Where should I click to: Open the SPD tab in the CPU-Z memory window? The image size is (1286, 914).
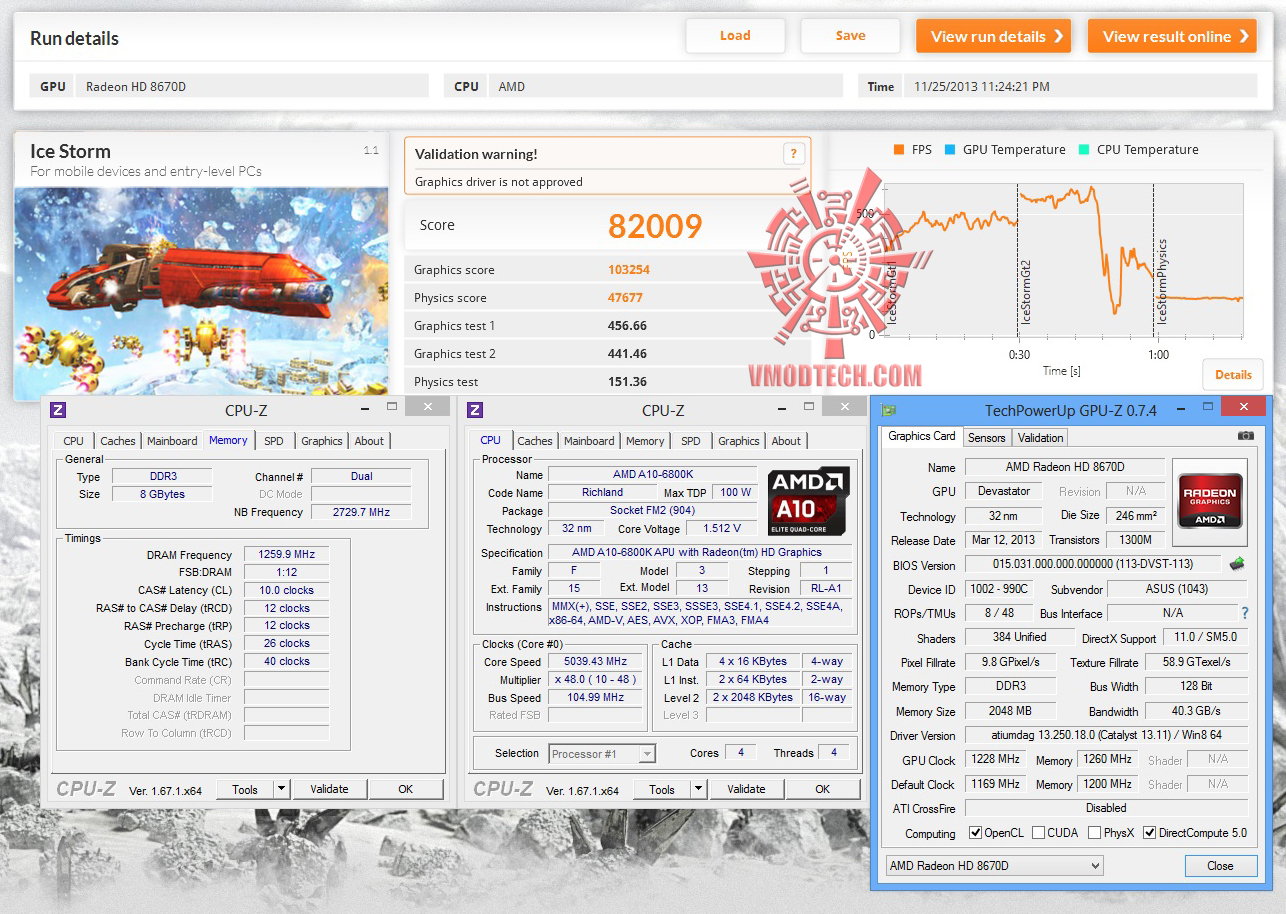pos(274,441)
